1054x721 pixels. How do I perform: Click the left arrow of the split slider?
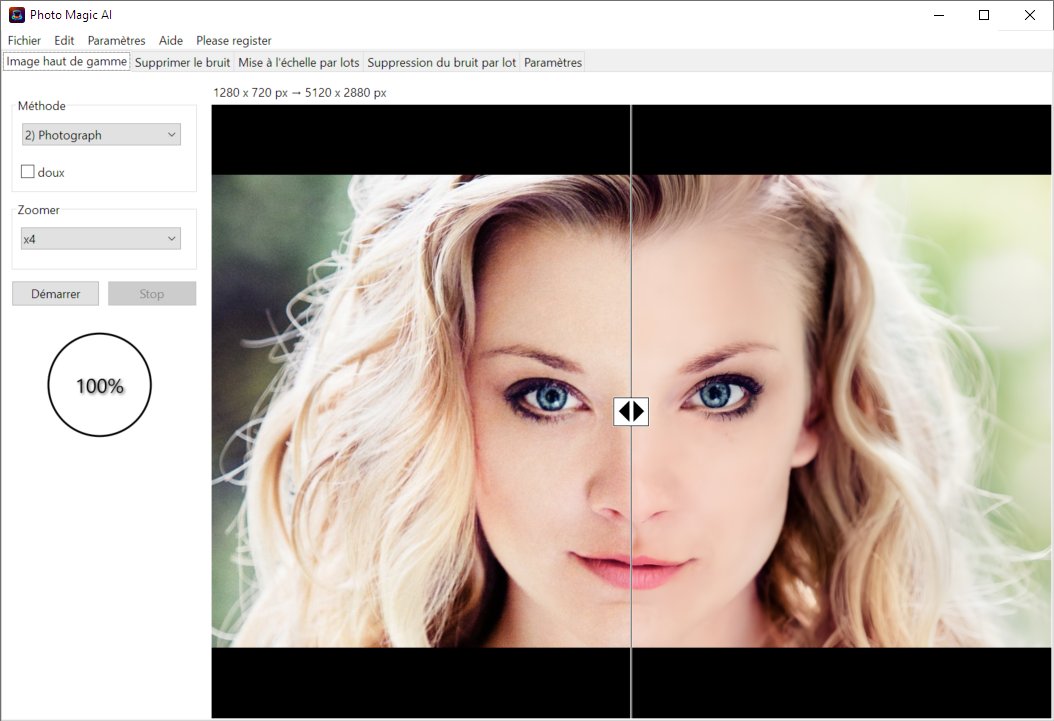tap(623, 411)
